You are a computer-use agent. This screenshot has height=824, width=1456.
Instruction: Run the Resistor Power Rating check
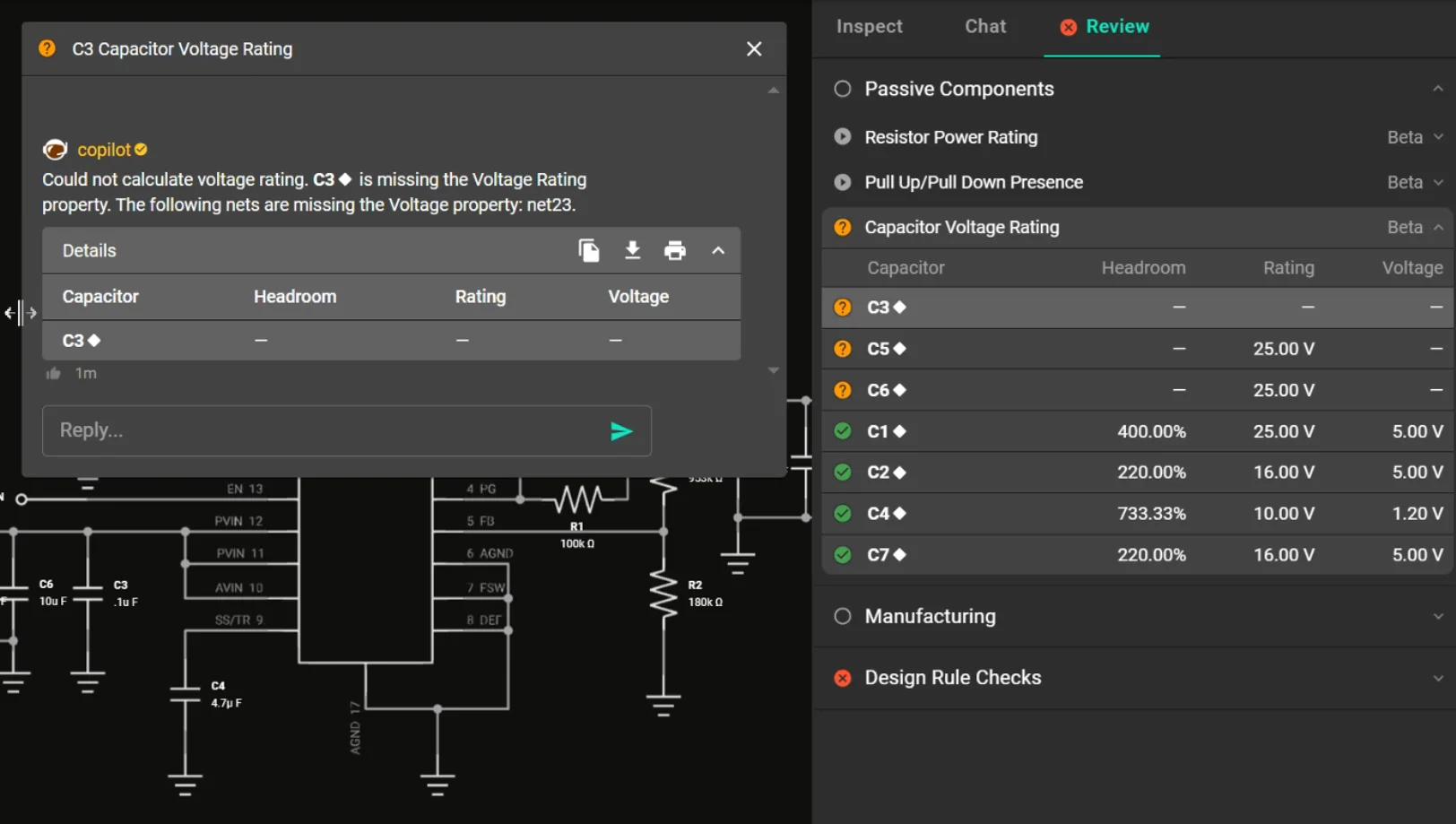842,136
